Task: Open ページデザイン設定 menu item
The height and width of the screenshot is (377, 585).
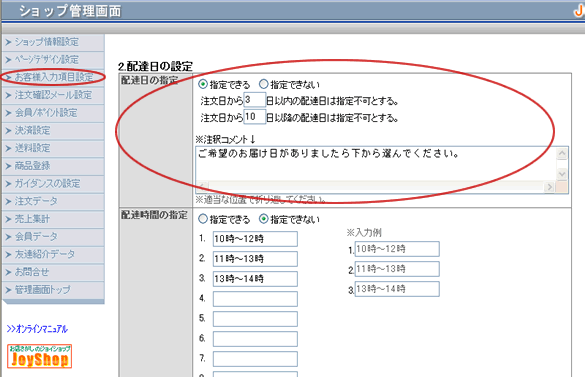Action: pyautogui.click(x=53, y=60)
